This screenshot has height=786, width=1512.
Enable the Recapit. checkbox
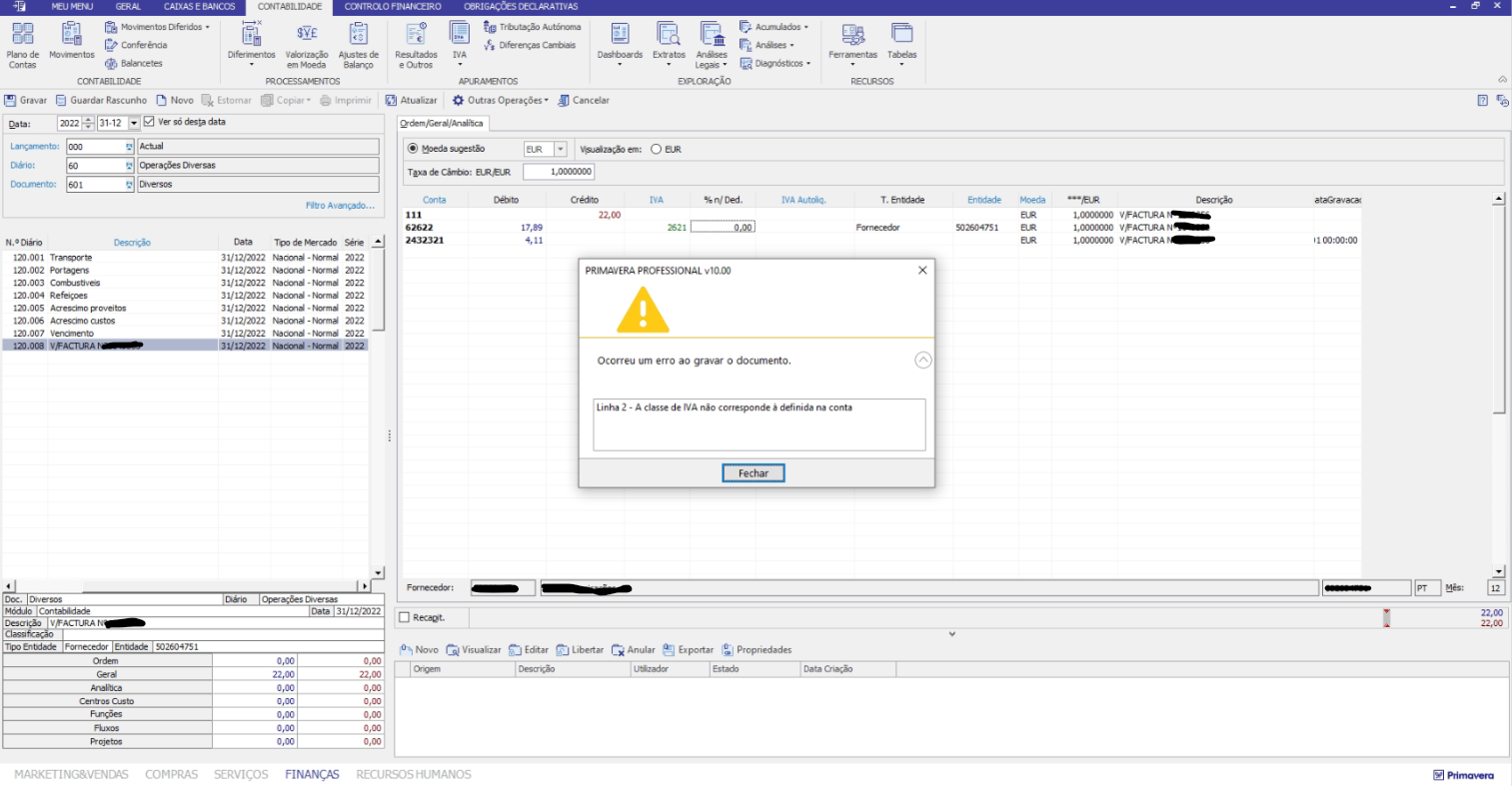point(405,618)
